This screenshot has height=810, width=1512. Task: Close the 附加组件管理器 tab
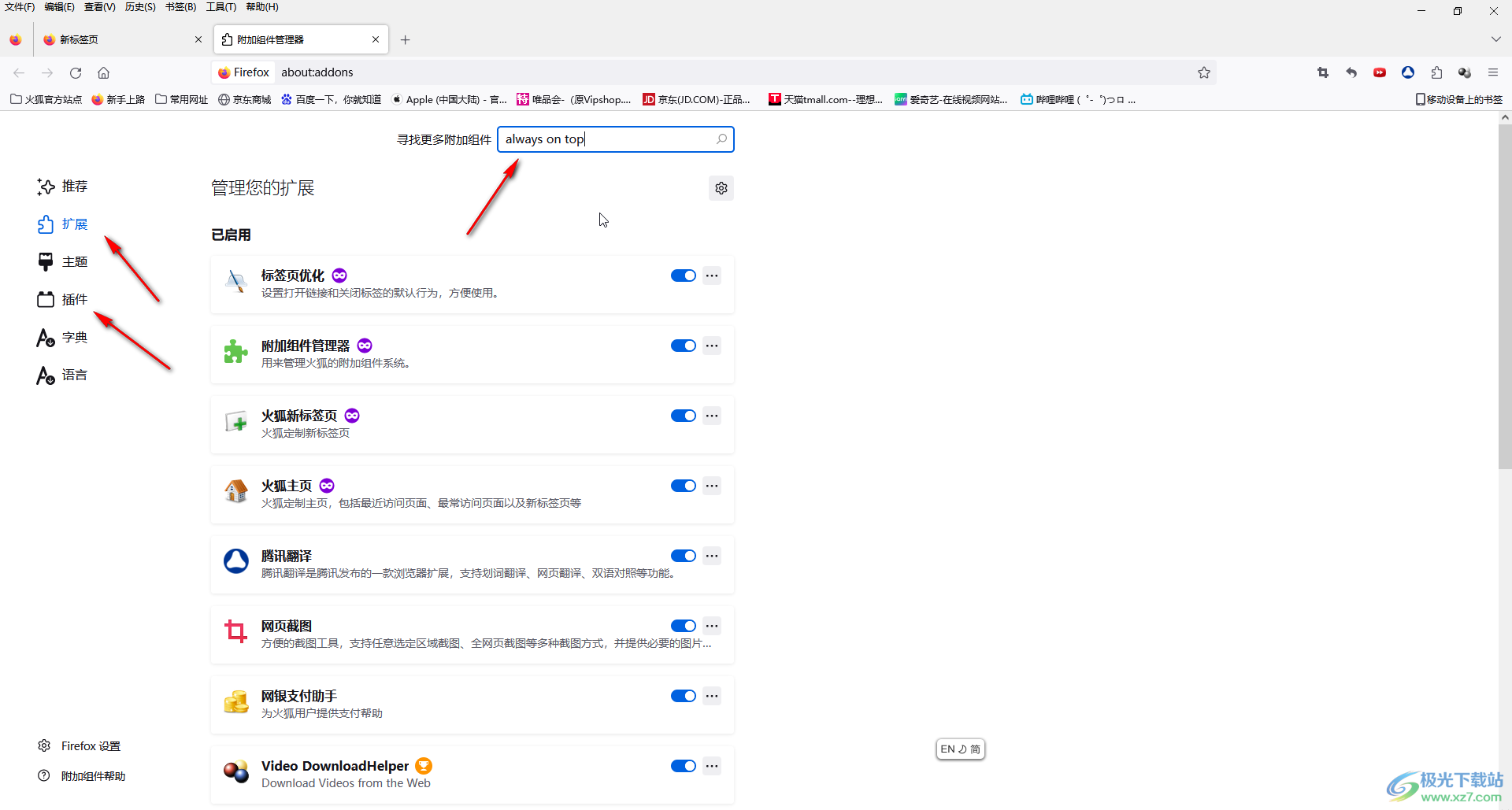376,39
